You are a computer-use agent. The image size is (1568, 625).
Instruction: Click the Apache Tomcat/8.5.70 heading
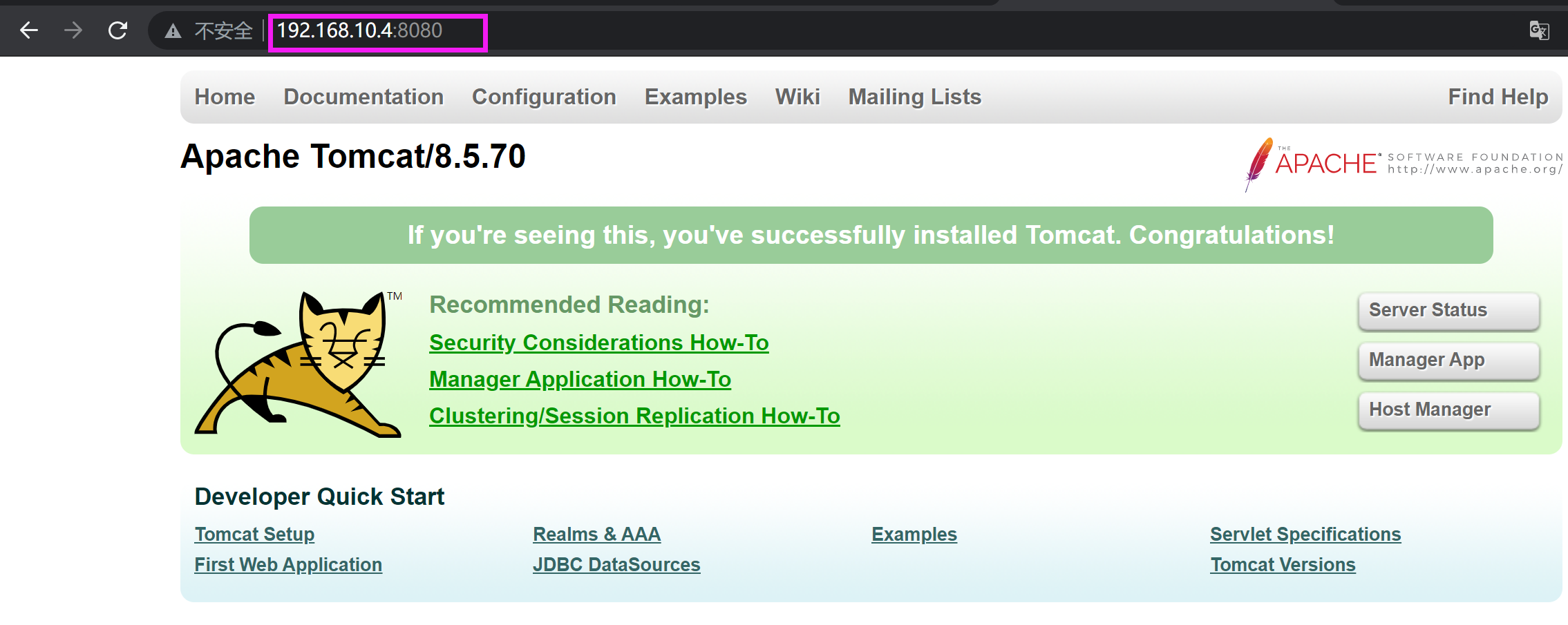(353, 156)
